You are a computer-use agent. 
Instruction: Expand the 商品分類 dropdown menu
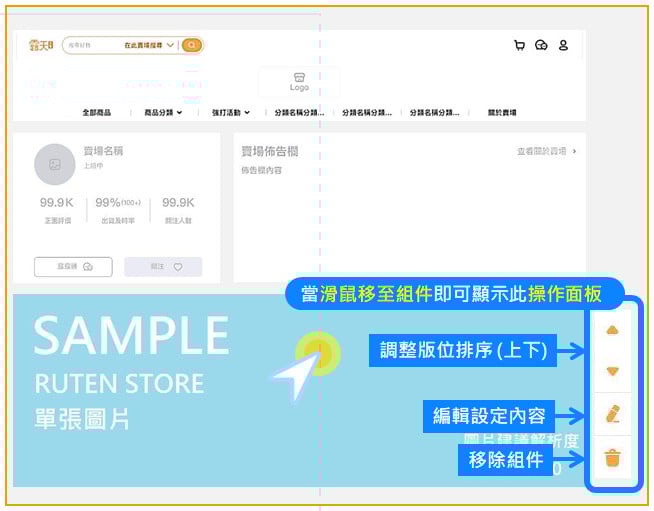pyautogui.click(x=163, y=113)
